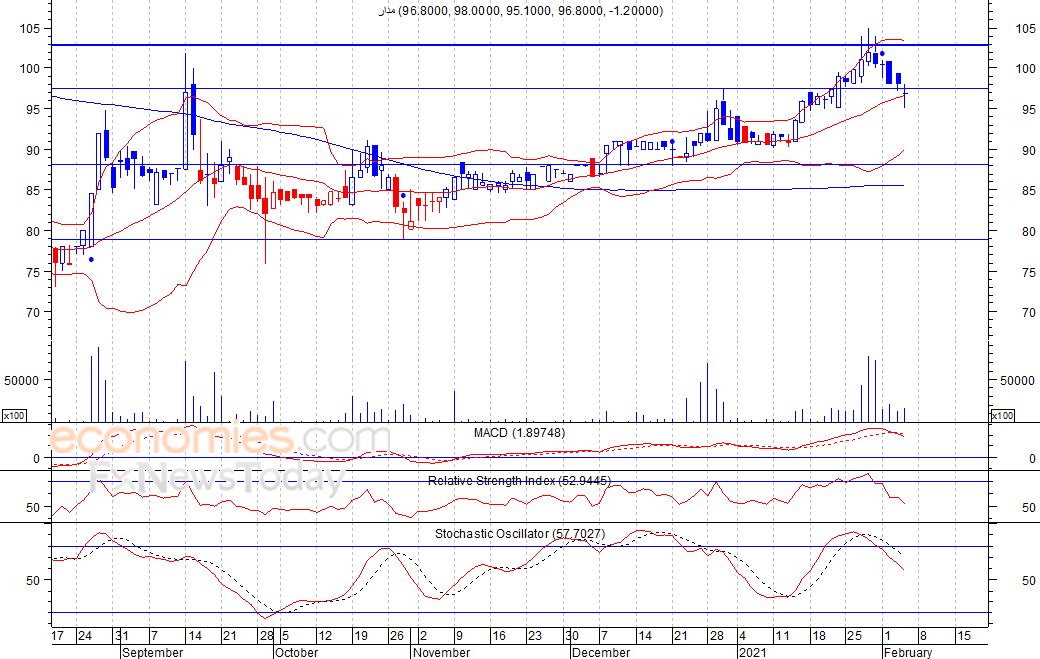Select the October month label

(296, 652)
